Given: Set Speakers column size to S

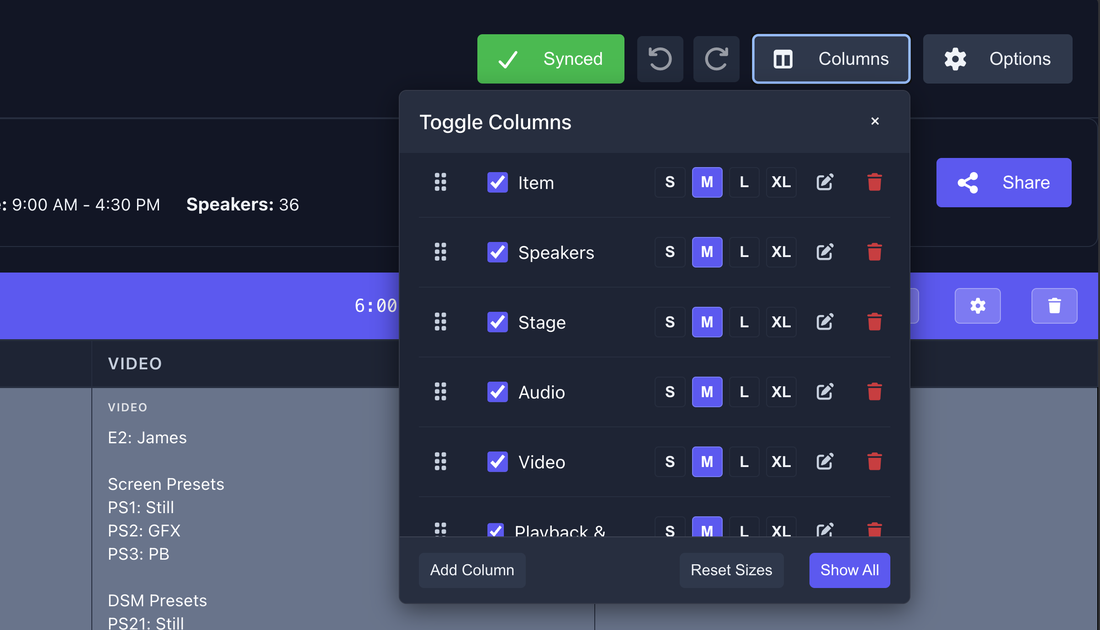Looking at the screenshot, I should (670, 252).
